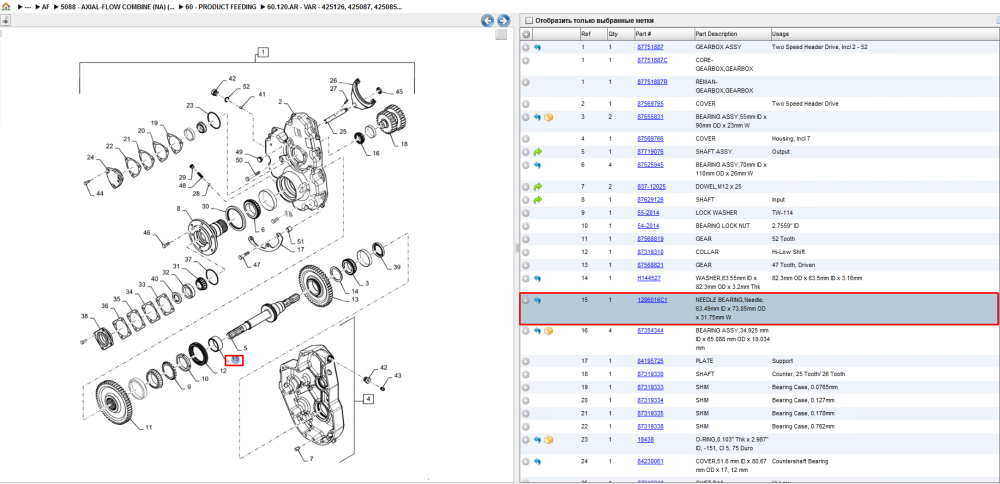This screenshot has height=484, width=1000.
Task: Add part 87751887R with its plus icon
Action: point(526,82)
